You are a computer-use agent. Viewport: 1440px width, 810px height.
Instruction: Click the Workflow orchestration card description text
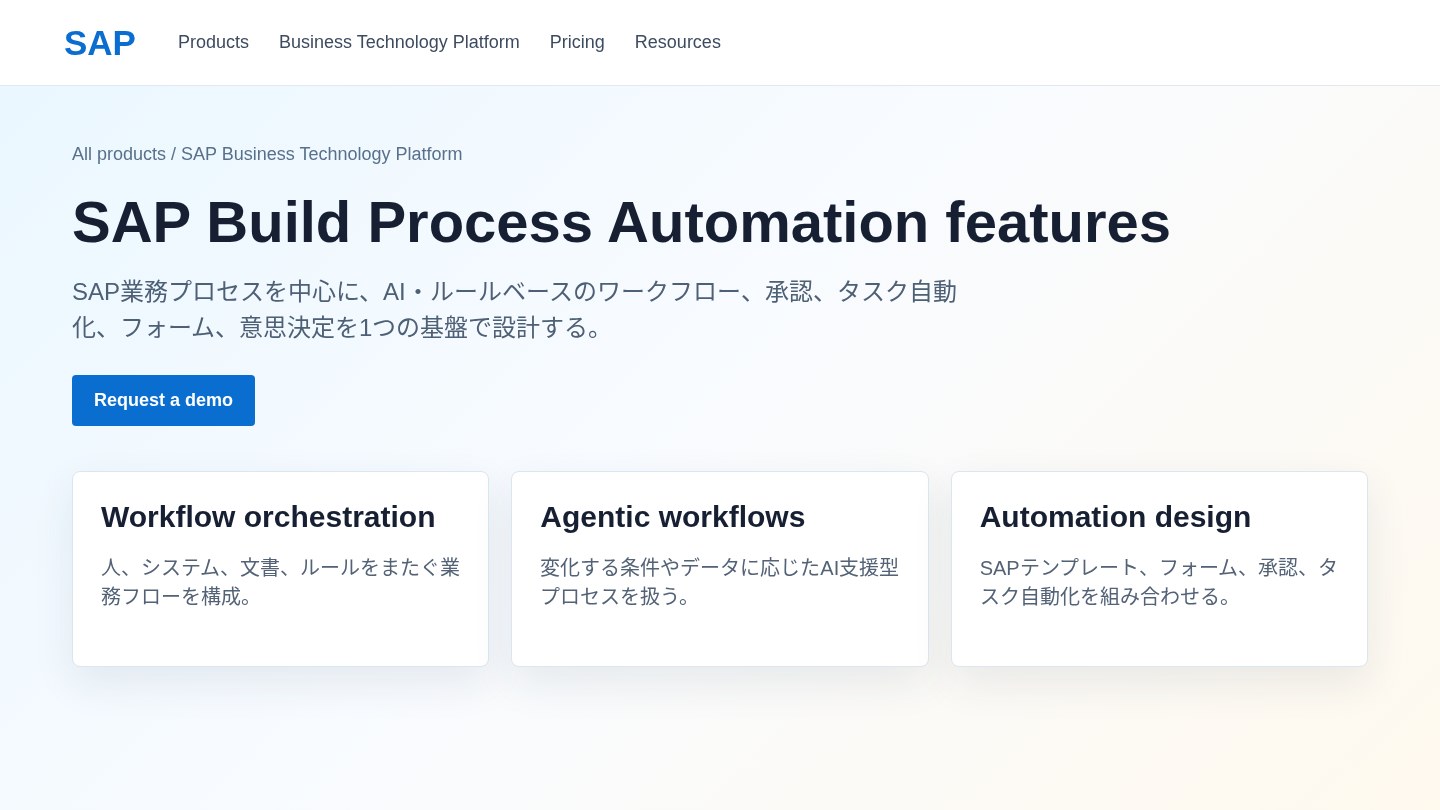pos(280,582)
